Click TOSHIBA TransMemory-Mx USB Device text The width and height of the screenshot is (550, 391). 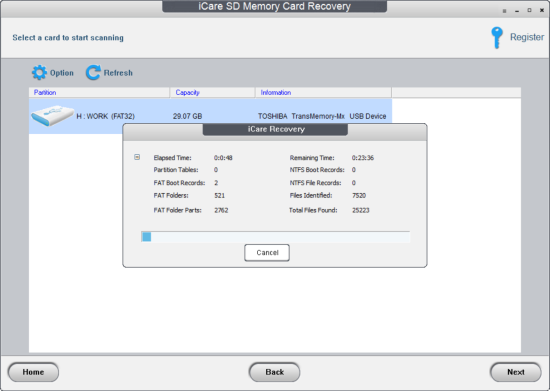[x=322, y=116]
